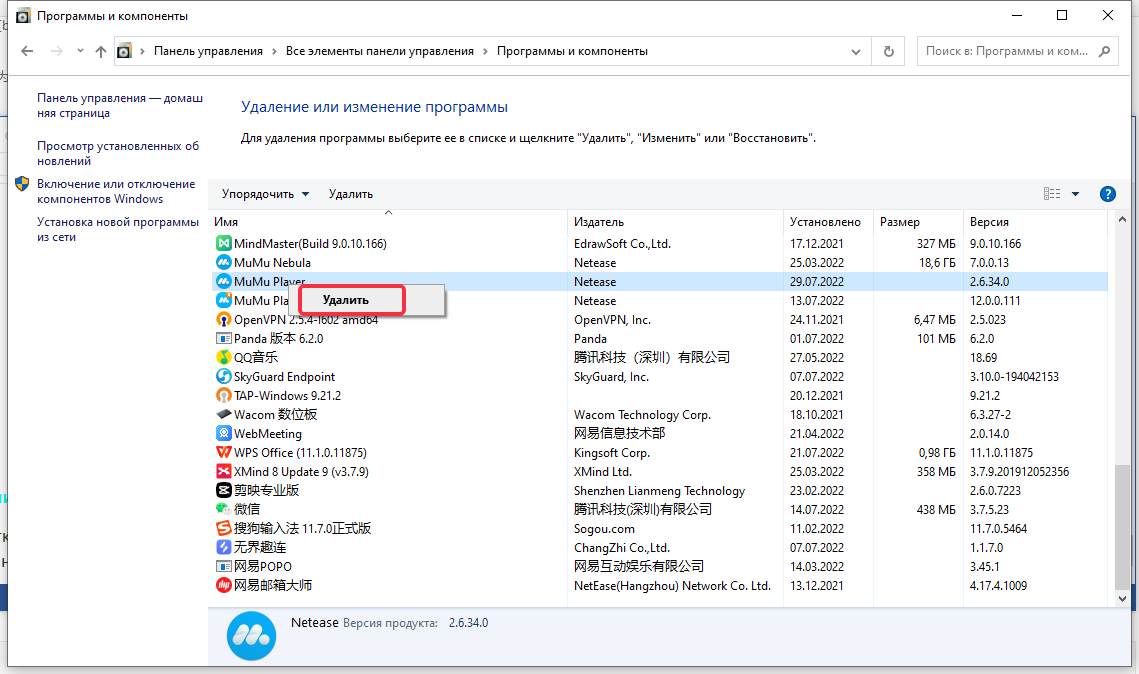Image resolution: width=1139 pixels, height=674 pixels.
Task: Click the 微信 (WeChat) icon
Action: [x=224, y=509]
